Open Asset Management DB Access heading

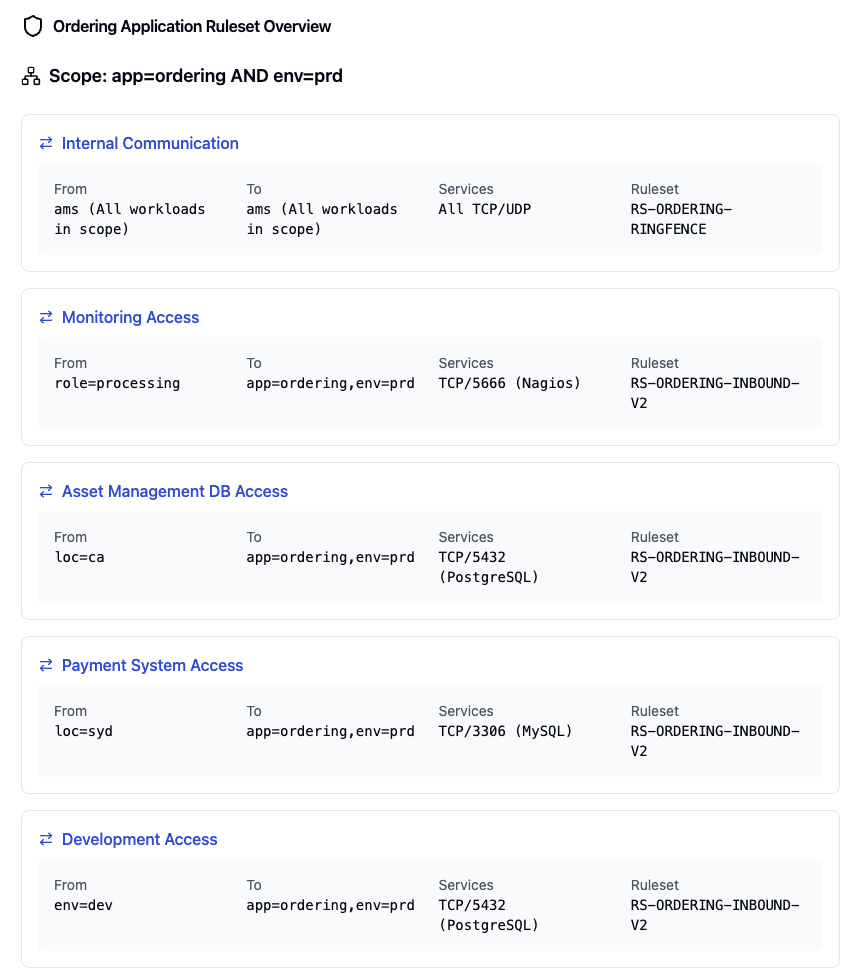click(x=175, y=491)
